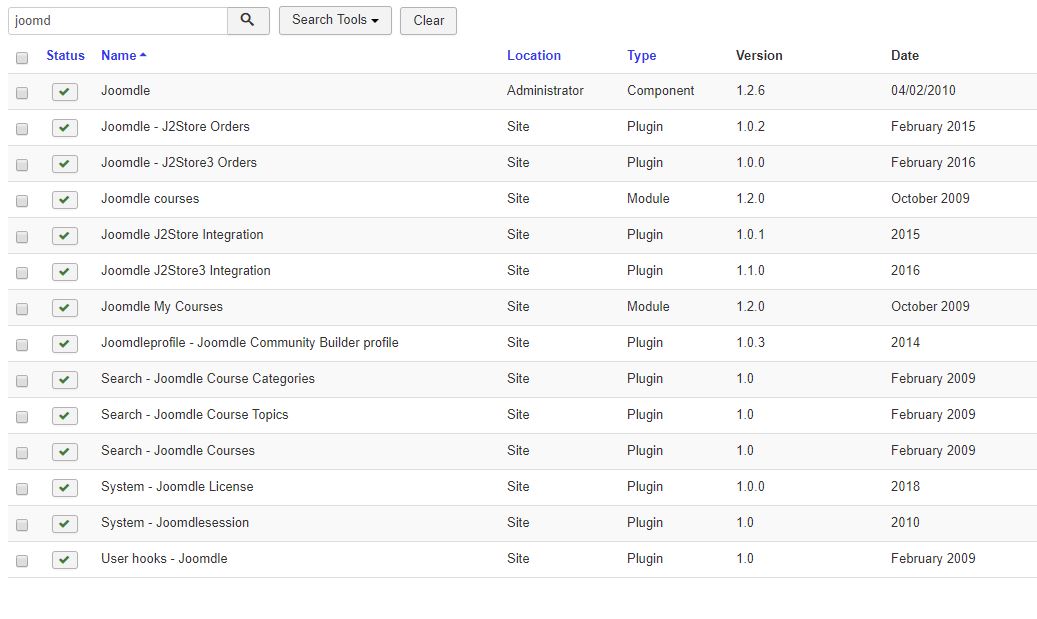Screen dimensions: 1037x619
Task: Click the search text field containing joomd
Action: tap(117, 21)
